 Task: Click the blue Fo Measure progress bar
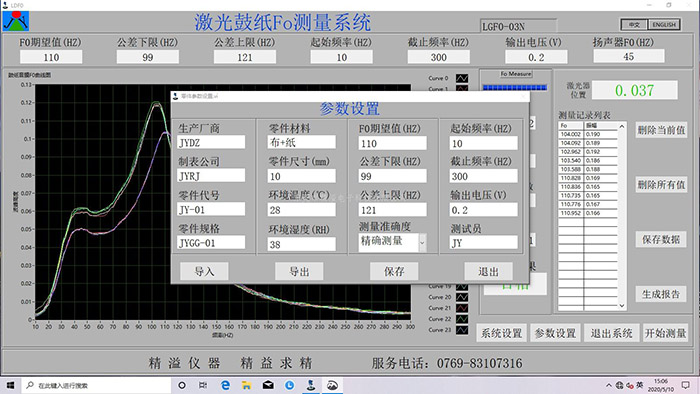click(x=515, y=87)
